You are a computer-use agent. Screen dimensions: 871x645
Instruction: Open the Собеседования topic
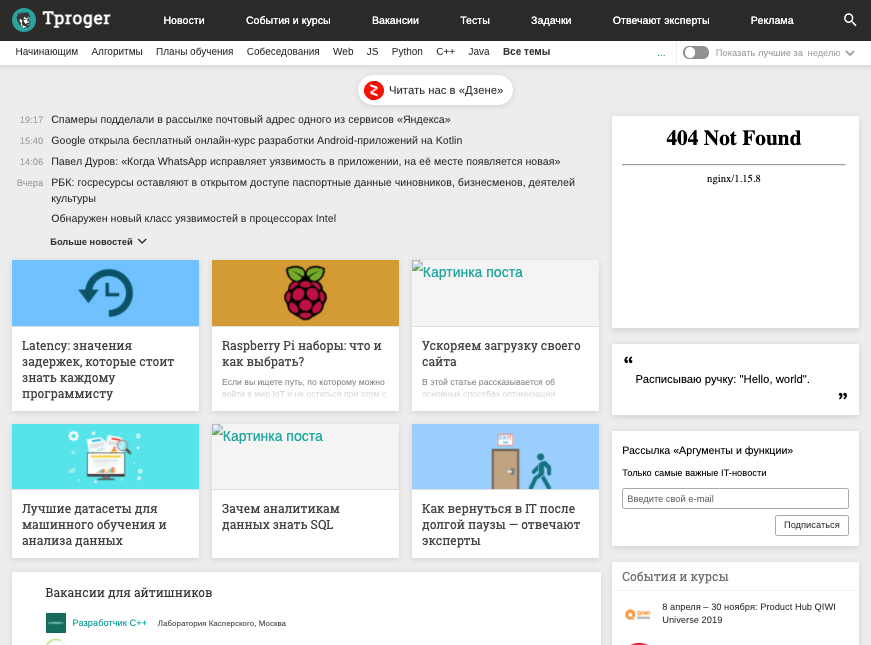(283, 52)
